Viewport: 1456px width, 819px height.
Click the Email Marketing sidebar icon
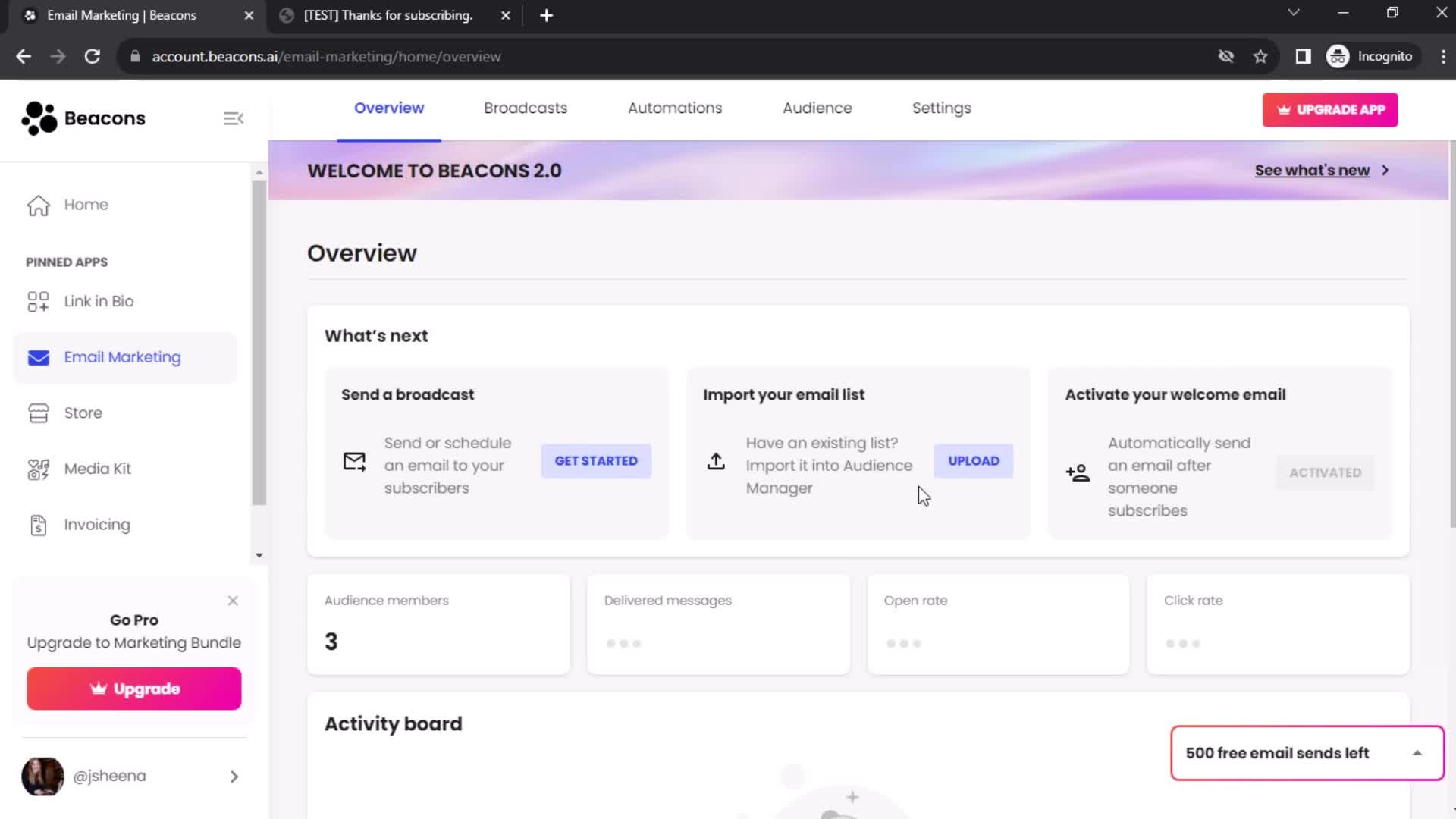[38, 357]
